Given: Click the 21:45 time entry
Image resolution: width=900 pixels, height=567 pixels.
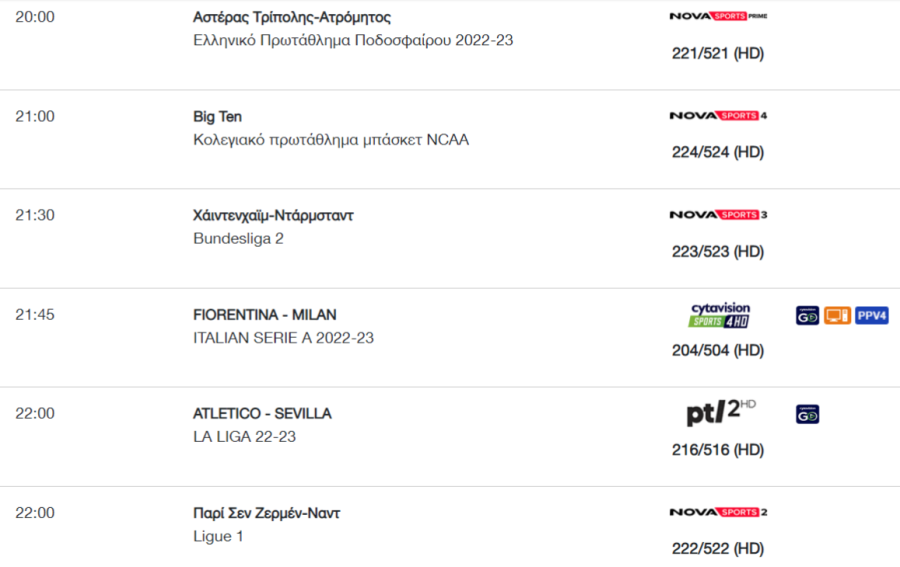Looking at the screenshot, I should tap(35, 314).
